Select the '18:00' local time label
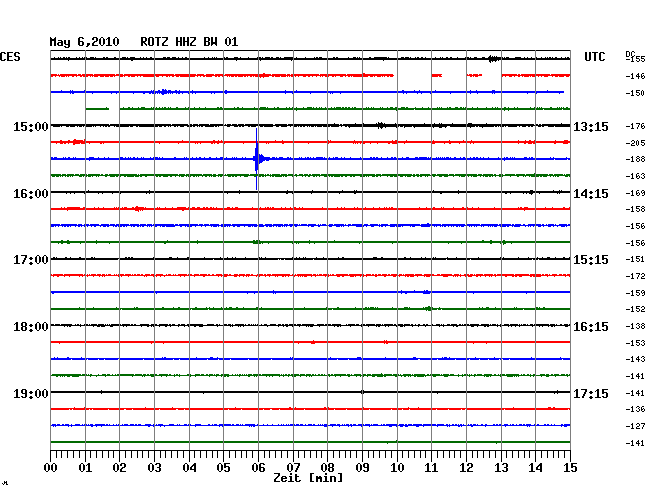 [x=31, y=327]
